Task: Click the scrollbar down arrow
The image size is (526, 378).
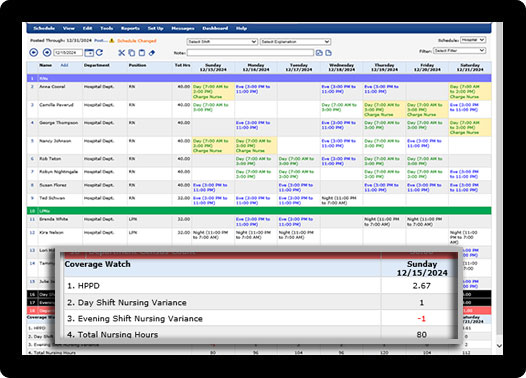Action: tap(499, 345)
